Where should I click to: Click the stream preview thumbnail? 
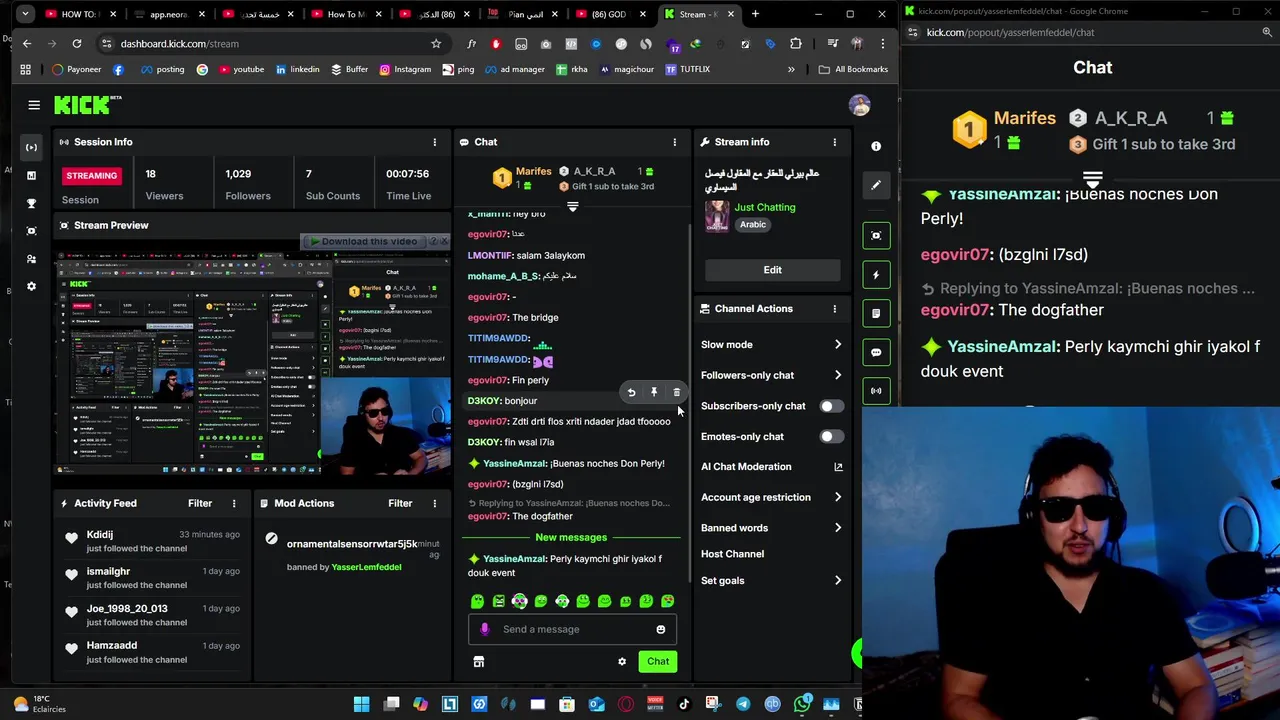[253, 363]
